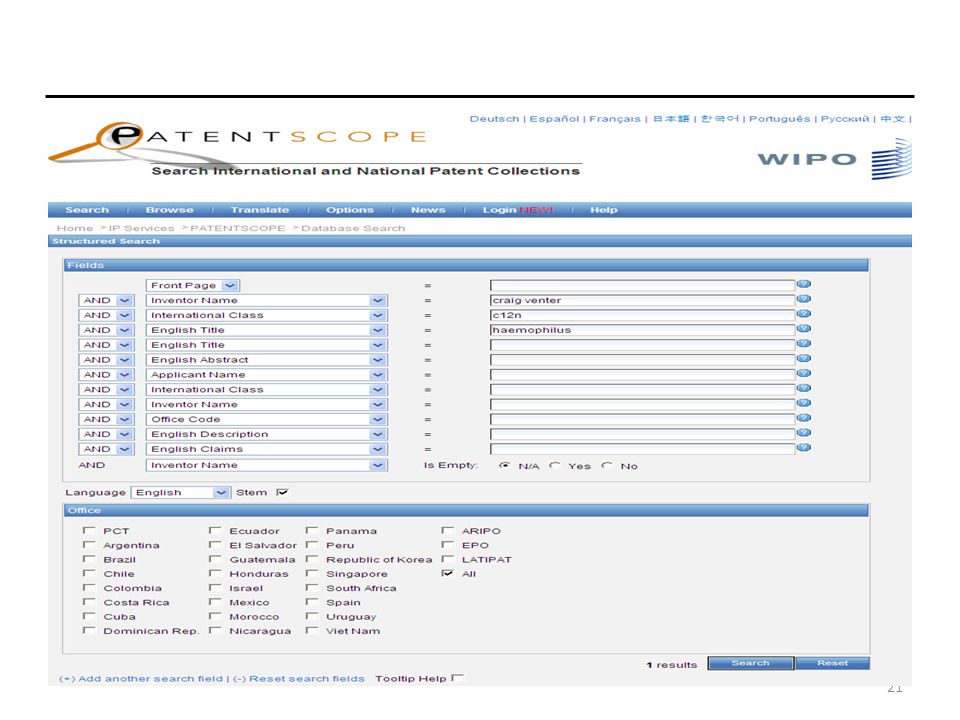Switch language to Português
Screen dimensions: 960x720
coord(779,119)
